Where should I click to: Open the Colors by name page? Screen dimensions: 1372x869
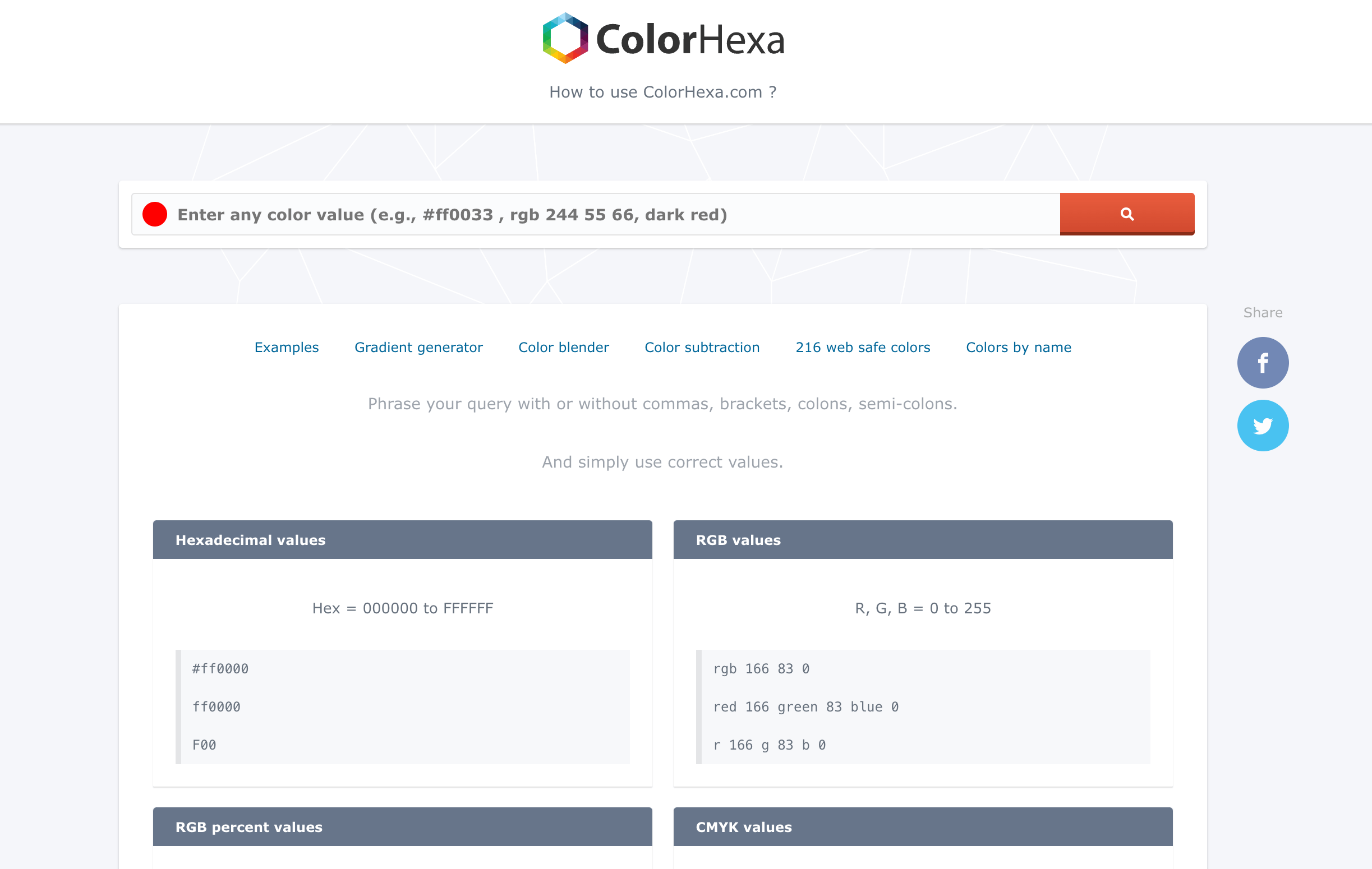pos(1019,347)
